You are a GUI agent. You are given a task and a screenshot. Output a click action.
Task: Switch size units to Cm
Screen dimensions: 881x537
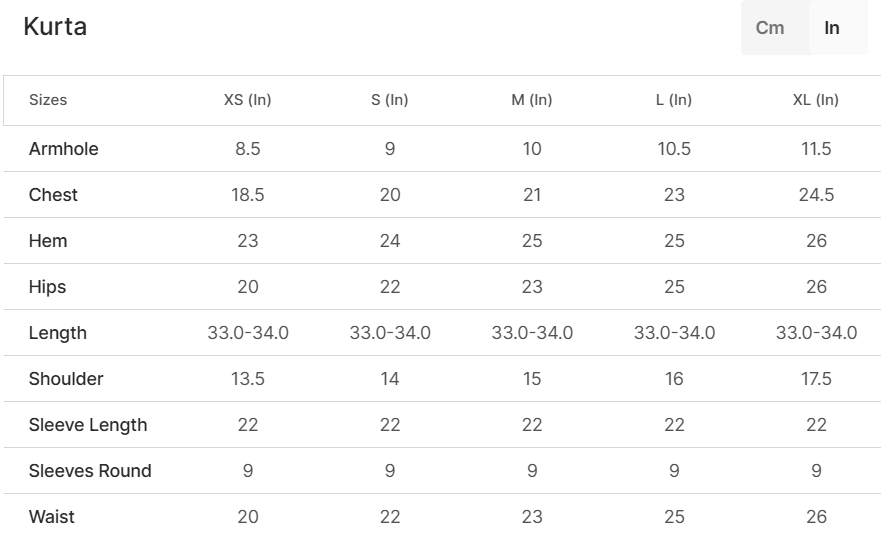[x=770, y=28]
